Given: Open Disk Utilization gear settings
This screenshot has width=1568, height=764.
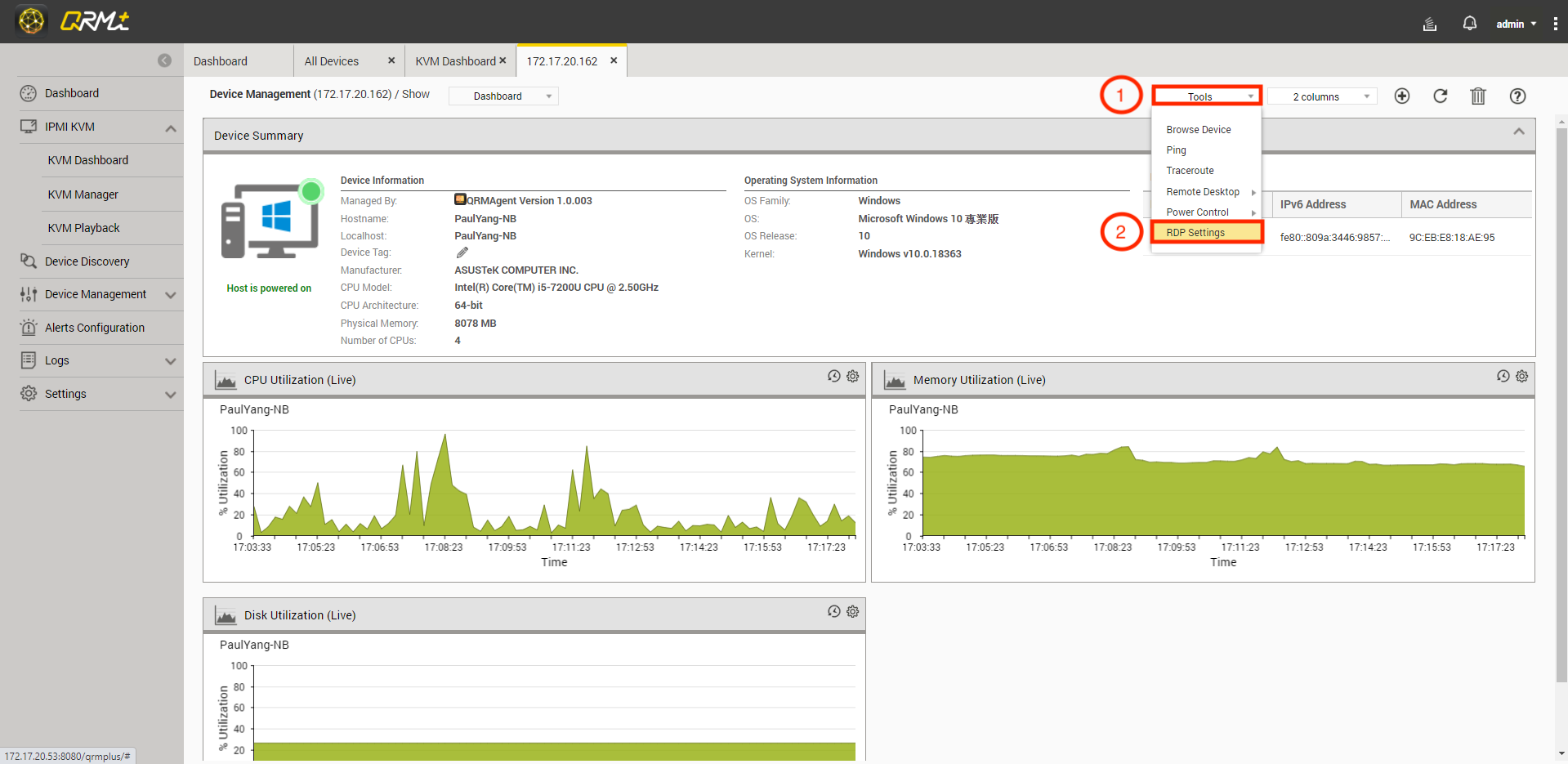Looking at the screenshot, I should (852, 611).
